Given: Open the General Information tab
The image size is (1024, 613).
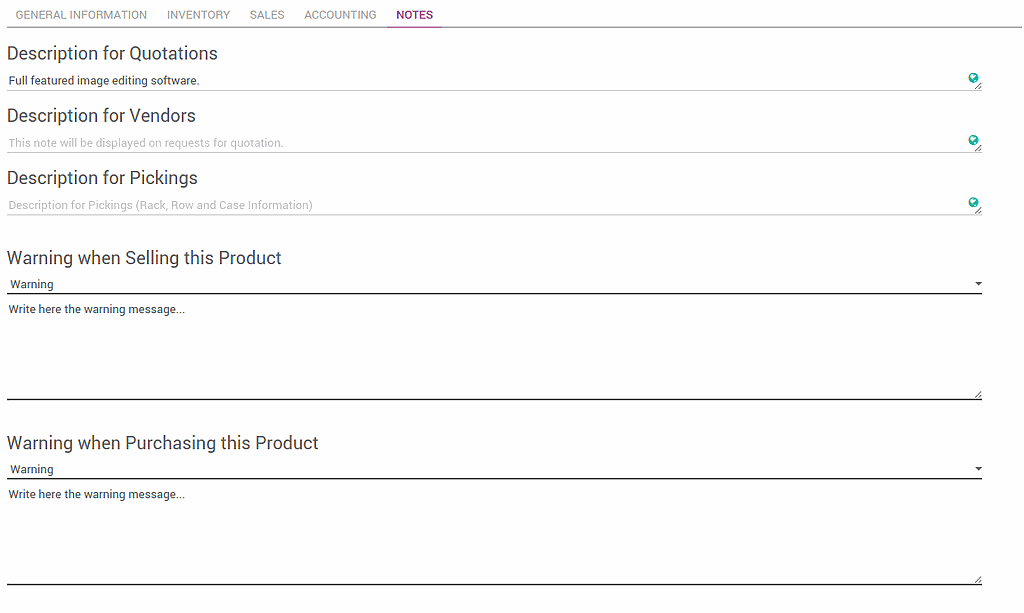Looking at the screenshot, I should point(81,15).
